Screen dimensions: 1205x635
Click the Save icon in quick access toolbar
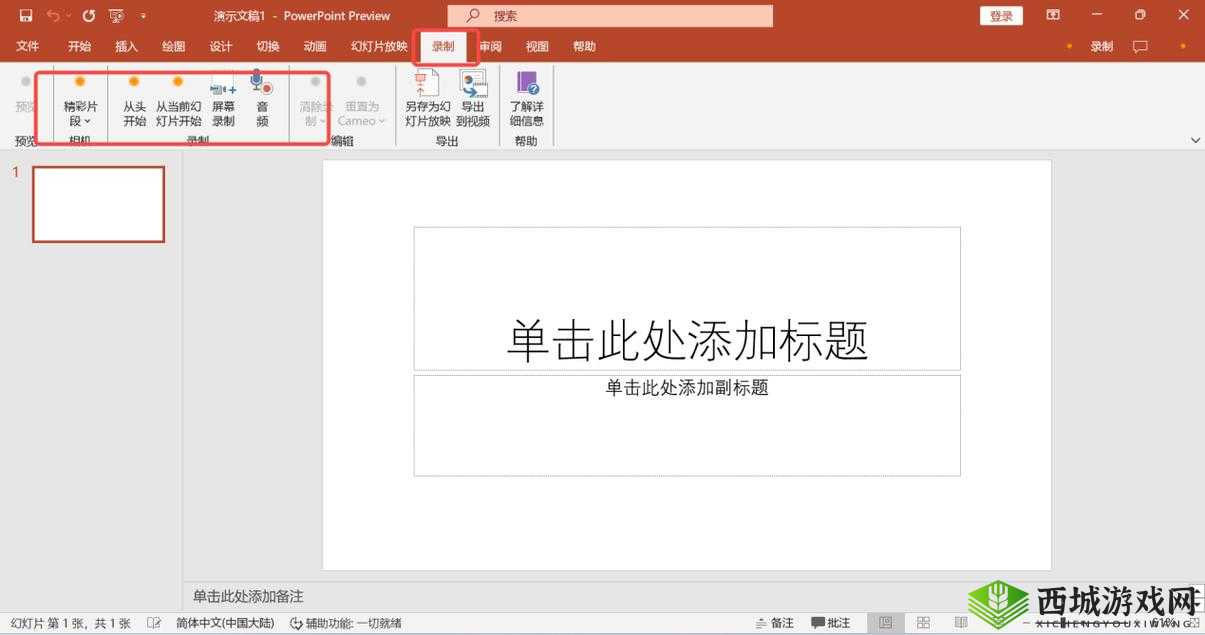pyautogui.click(x=25, y=15)
